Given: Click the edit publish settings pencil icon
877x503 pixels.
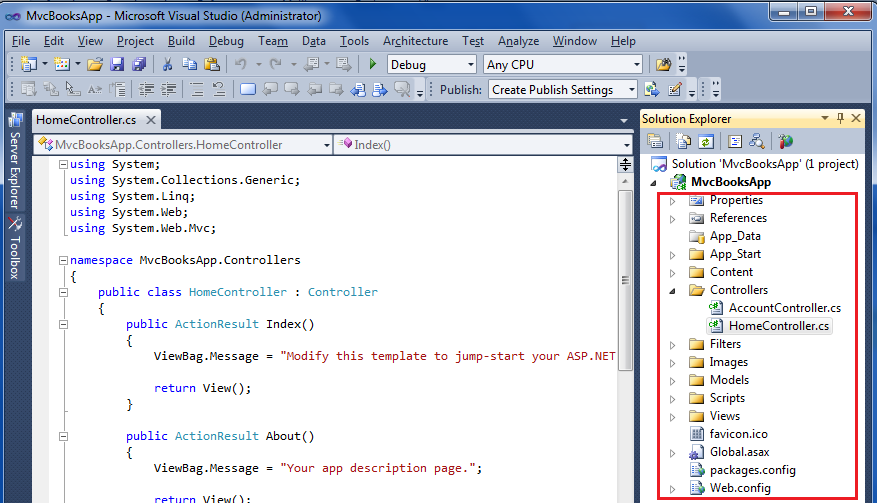Looking at the screenshot, I should point(675,90).
